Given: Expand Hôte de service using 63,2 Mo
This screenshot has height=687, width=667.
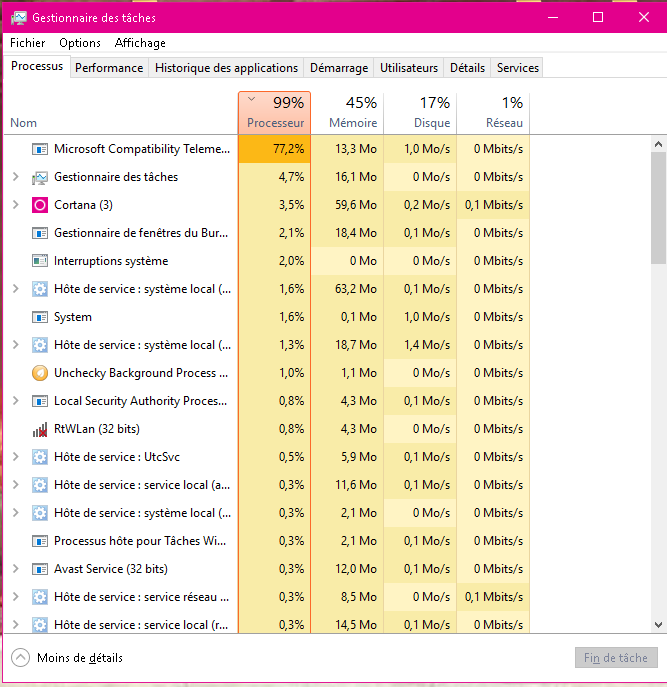Looking at the screenshot, I should point(16,289).
